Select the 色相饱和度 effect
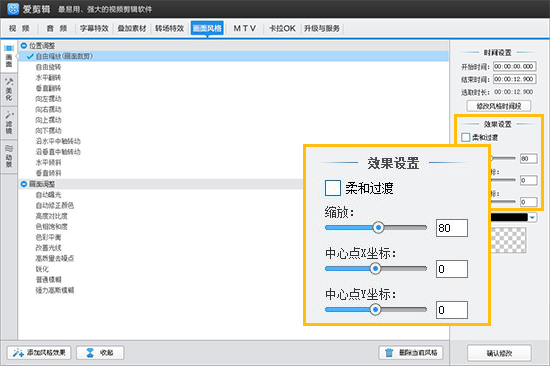550x366 pixels. pyautogui.click(x=52, y=227)
